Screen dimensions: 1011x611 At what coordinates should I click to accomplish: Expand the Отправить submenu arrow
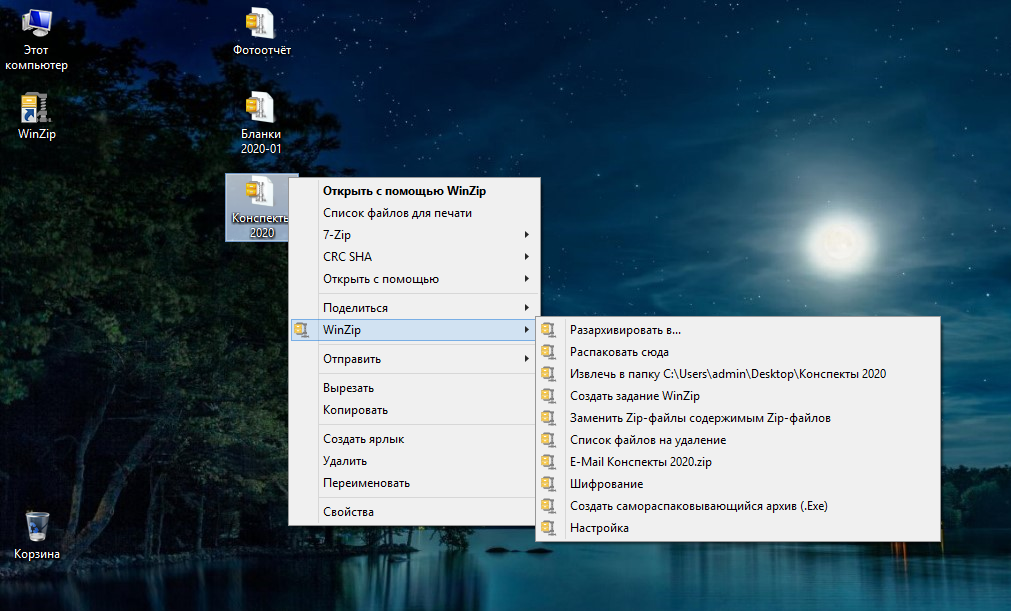click(527, 358)
